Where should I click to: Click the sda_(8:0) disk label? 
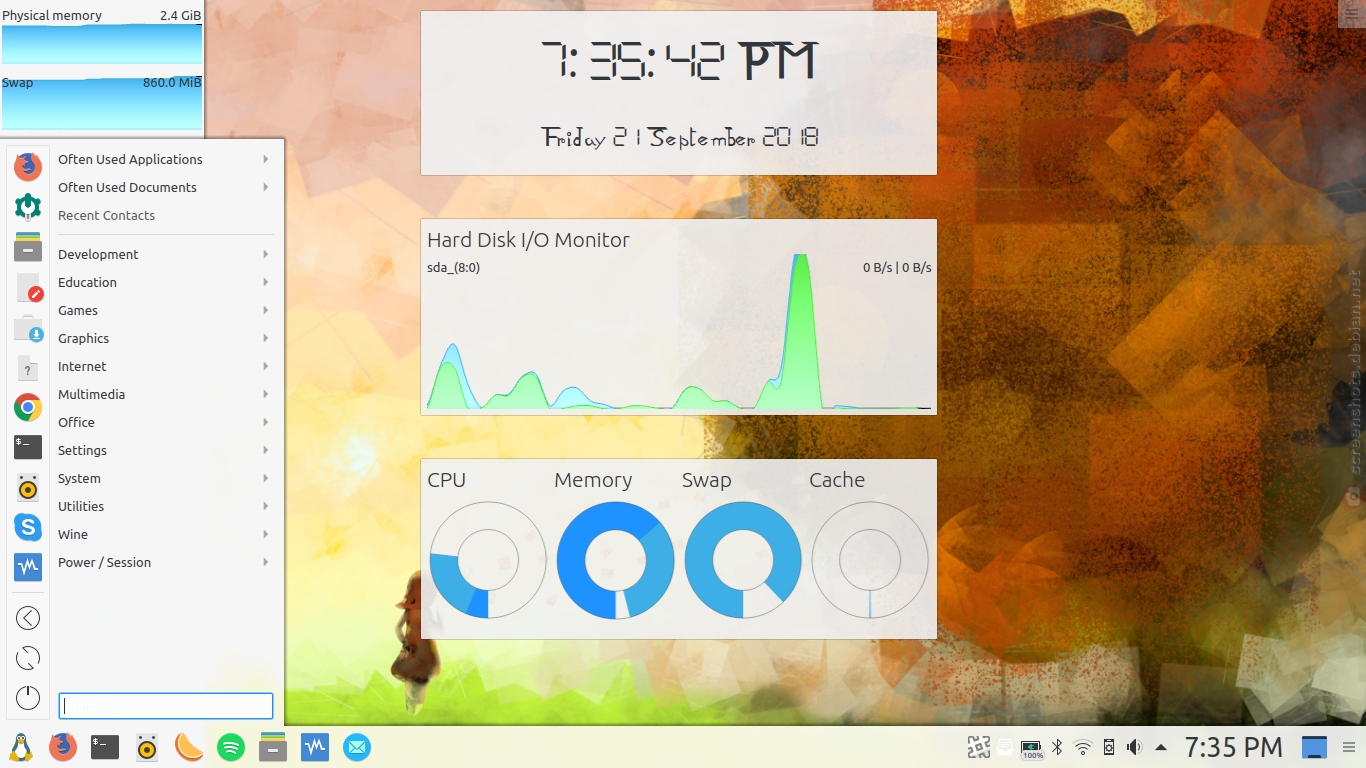pos(453,267)
